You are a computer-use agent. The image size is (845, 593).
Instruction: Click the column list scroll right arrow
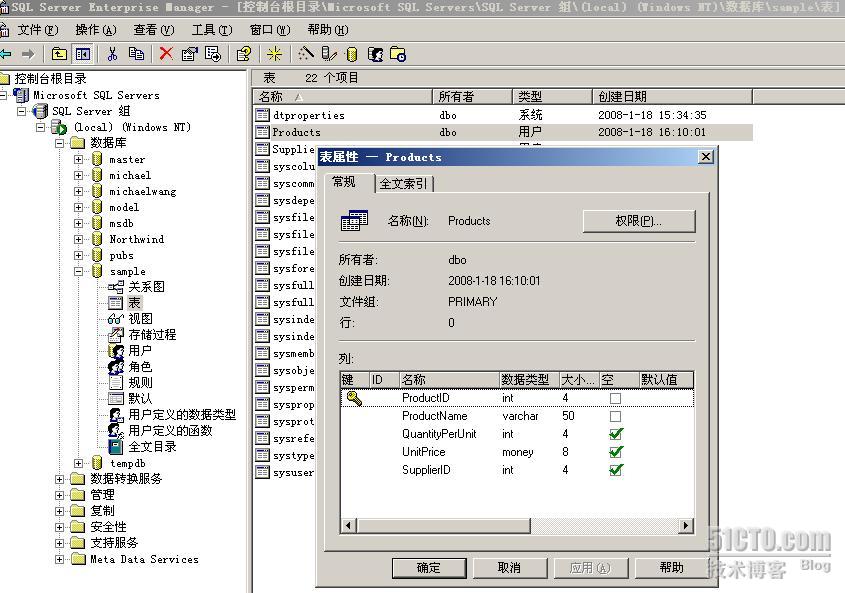685,526
